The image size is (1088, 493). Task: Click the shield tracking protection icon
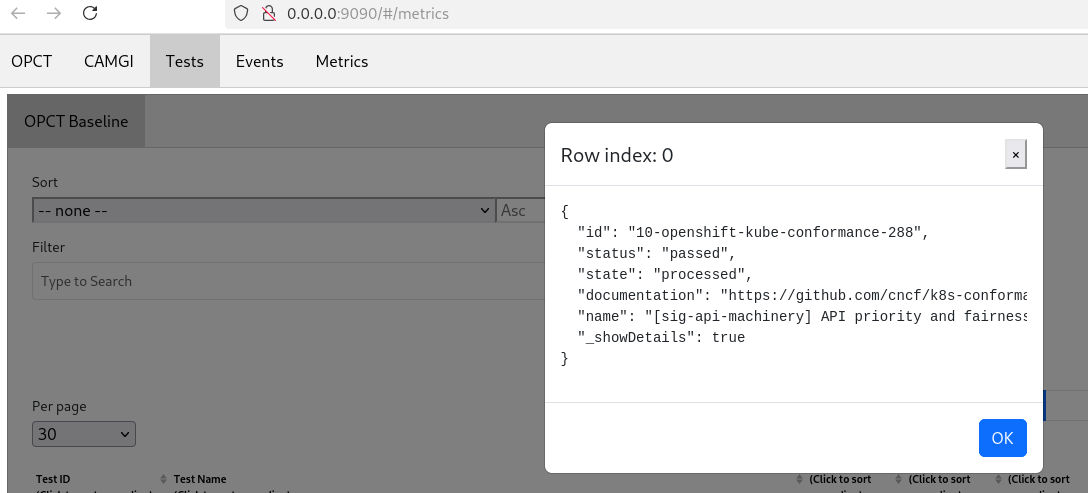240,14
